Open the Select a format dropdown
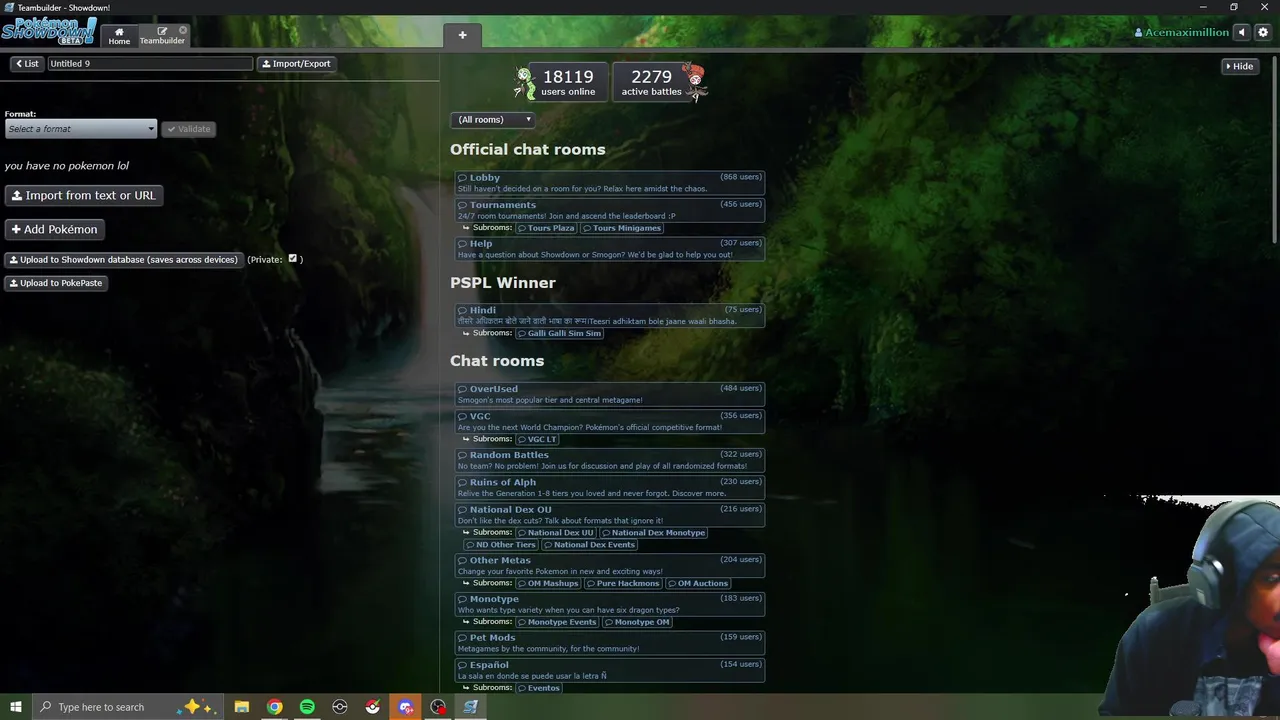Viewport: 1280px width, 720px height. (x=81, y=129)
